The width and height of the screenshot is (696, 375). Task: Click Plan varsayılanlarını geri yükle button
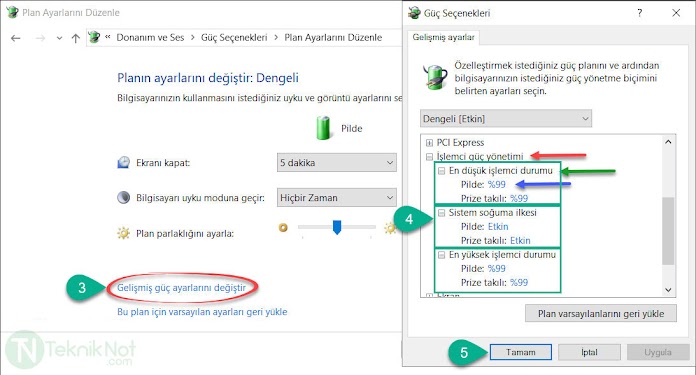click(x=601, y=314)
